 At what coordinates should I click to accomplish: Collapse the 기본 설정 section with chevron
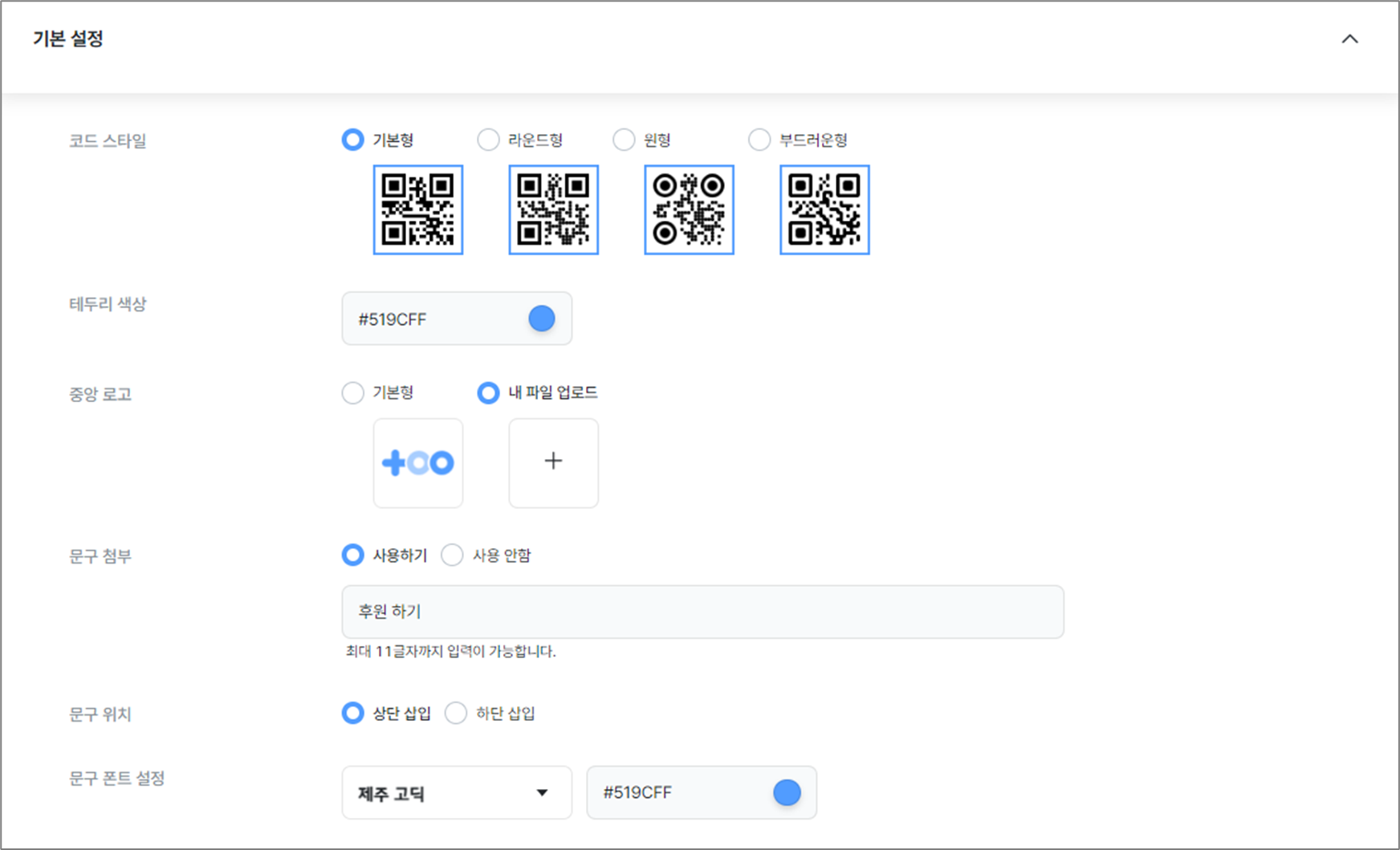click(x=1349, y=39)
